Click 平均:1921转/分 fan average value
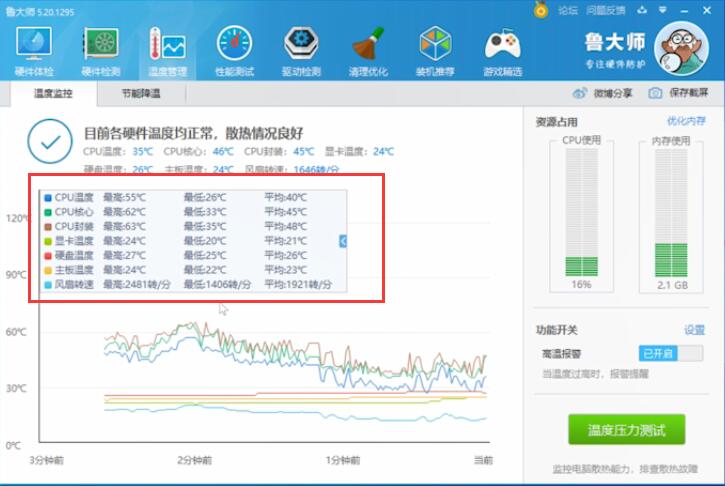Viewport: 725px width, 486px height. click(x=298, y=284)
